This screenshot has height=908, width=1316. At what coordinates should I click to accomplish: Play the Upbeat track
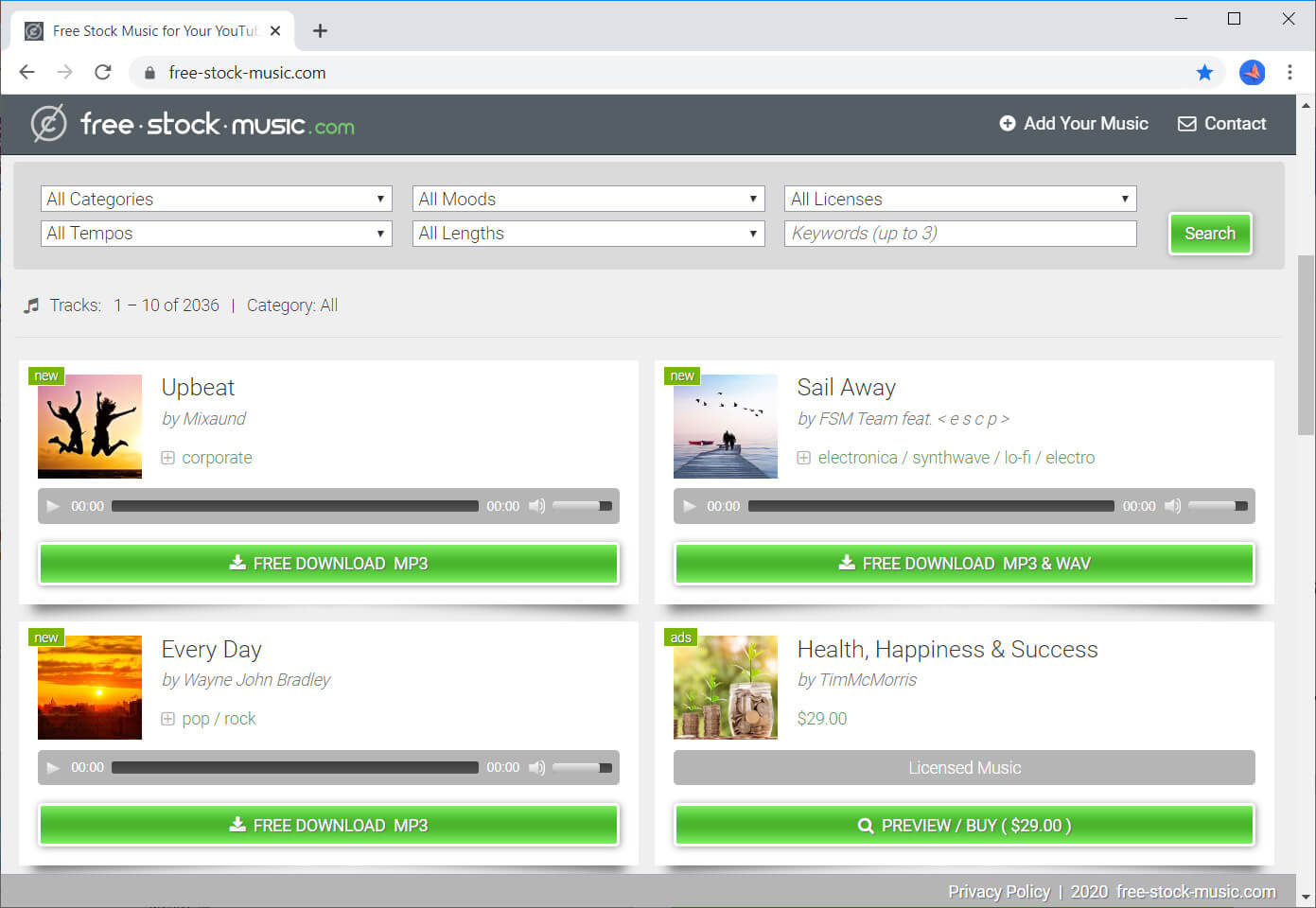tap(53, 506)
